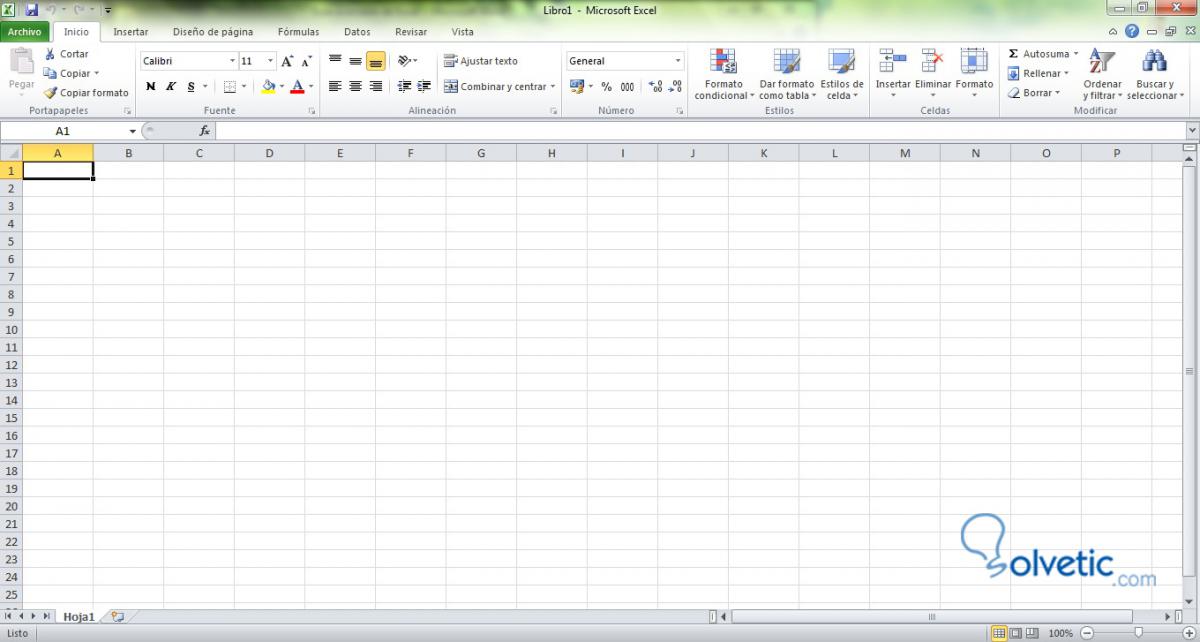Click the center text horizontally icon
The image size is (1200, 642).
coord(355,87)
